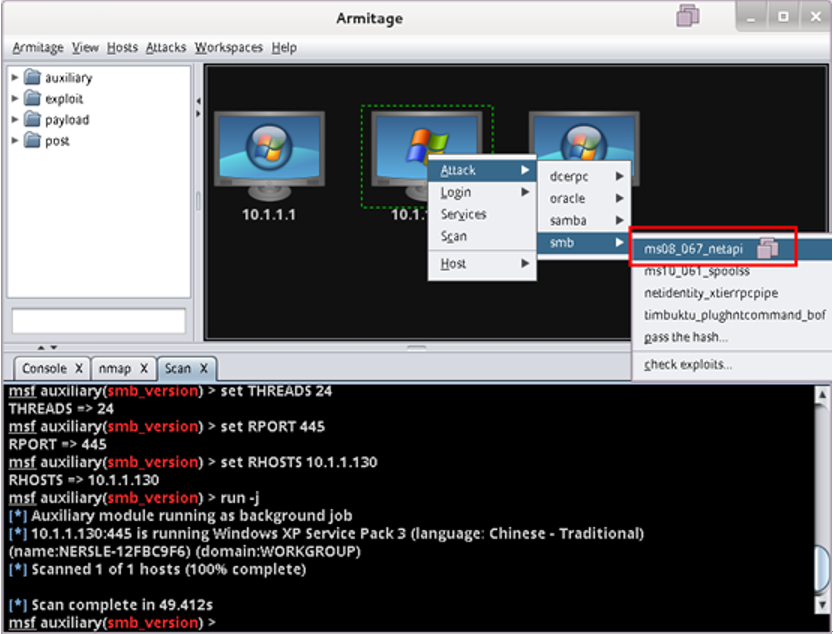Select timbuktu_plughntcommand_bof exploit entry
Image resolution: width=833 pixels, height=634 pixels.
pos(732,315)
